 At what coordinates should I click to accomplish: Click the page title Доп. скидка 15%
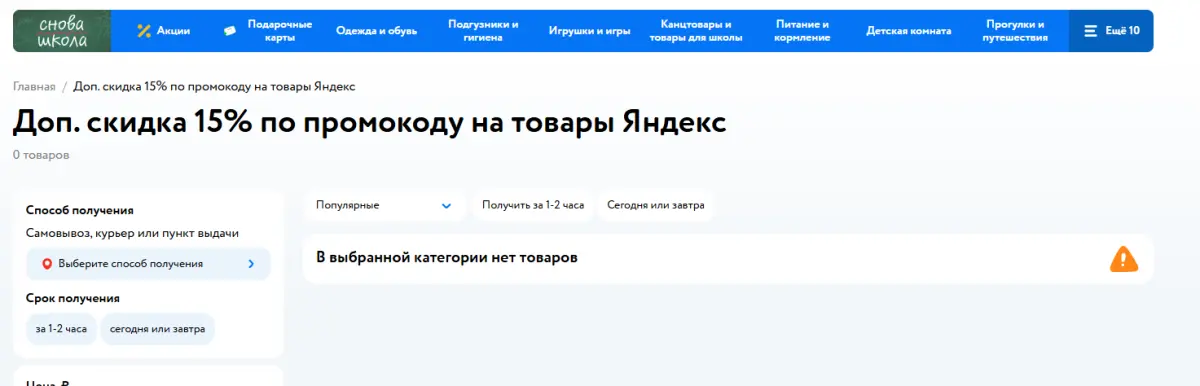[370, 122]
